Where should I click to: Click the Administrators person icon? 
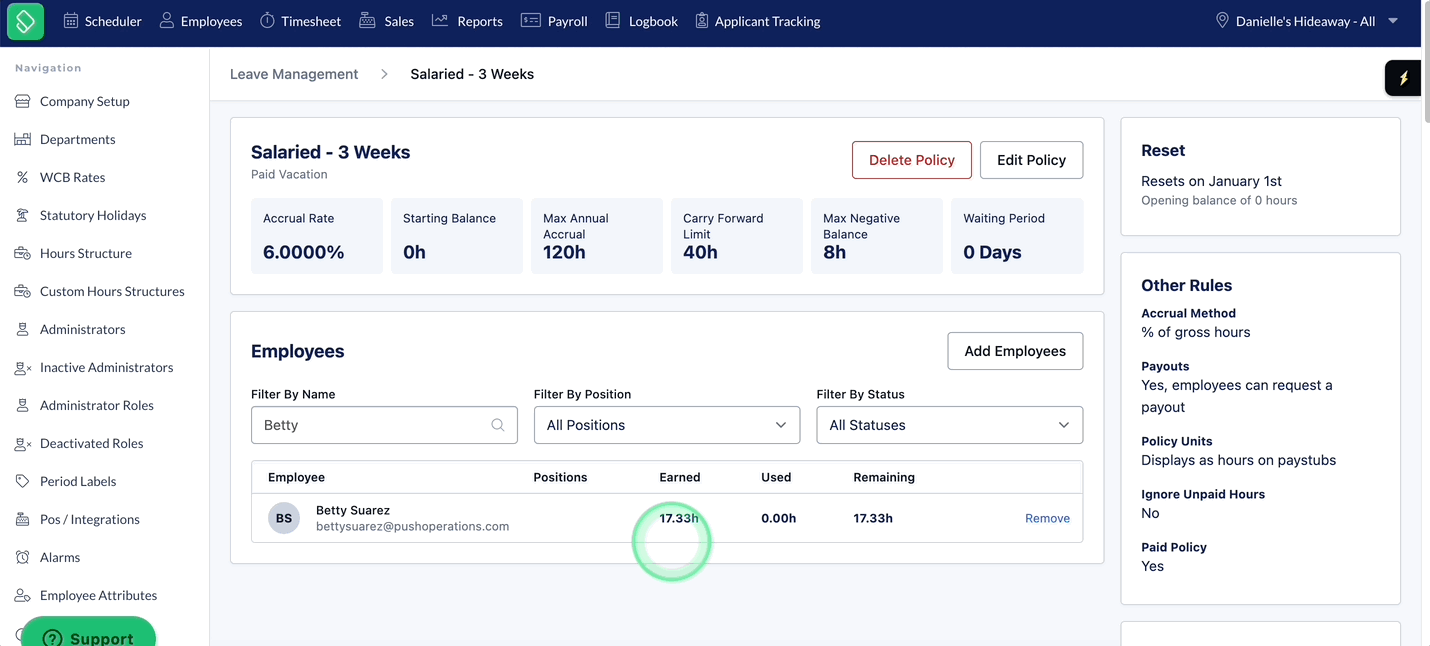point(22,329)
